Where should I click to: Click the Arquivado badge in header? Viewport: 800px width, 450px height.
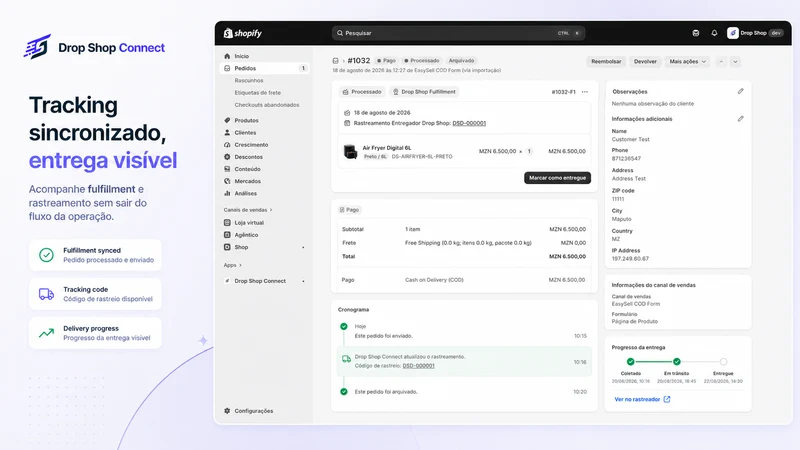tap(461, 61)
